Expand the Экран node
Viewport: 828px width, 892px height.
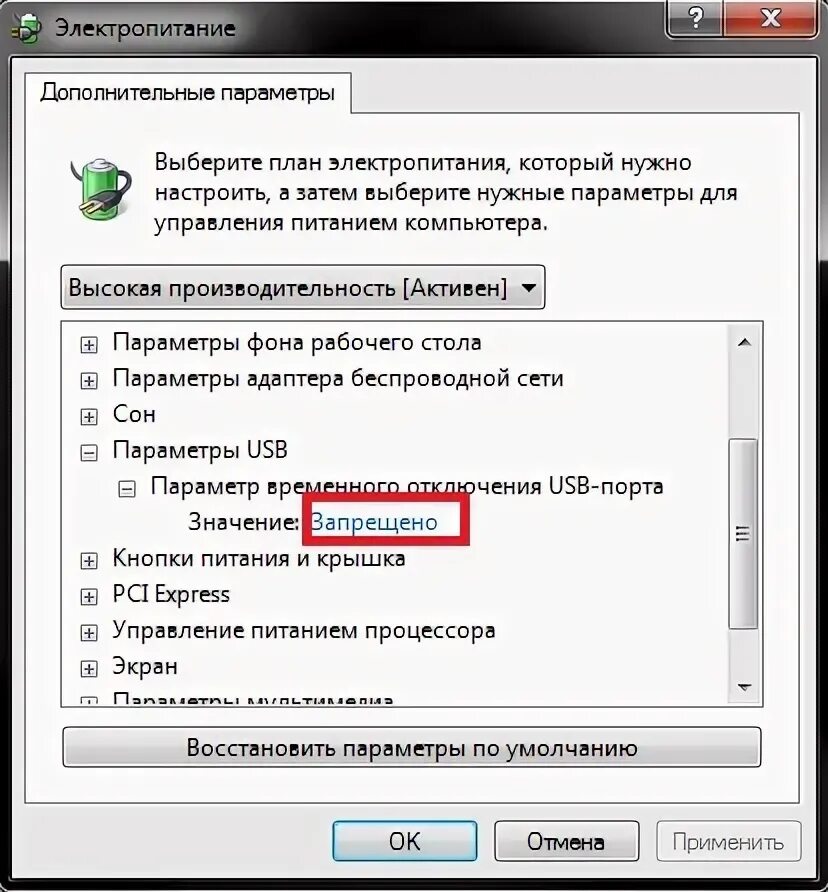88,668
